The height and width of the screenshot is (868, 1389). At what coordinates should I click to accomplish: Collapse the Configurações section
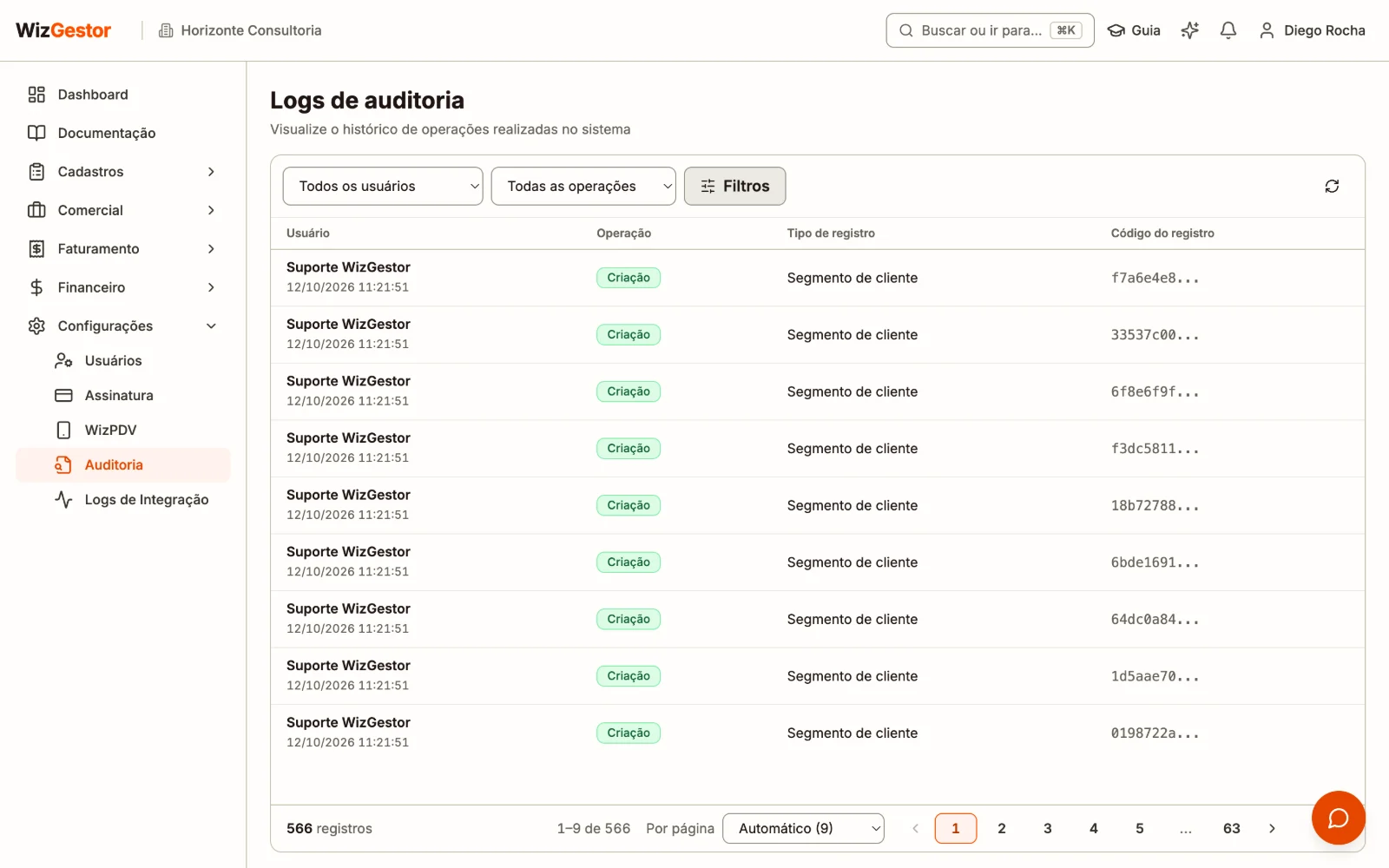pos(122,325)
